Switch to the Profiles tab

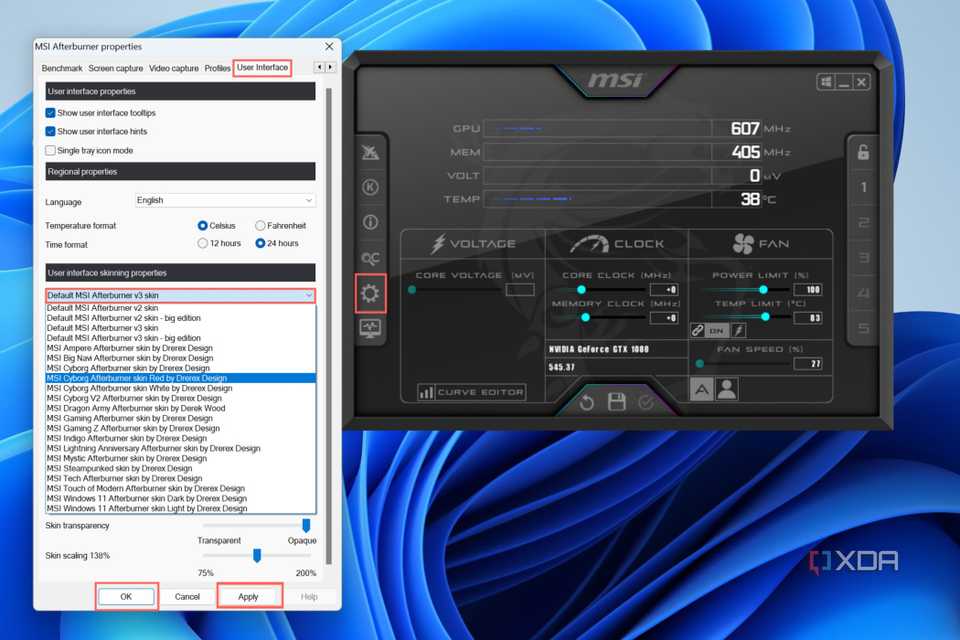(x=217, y=68)
